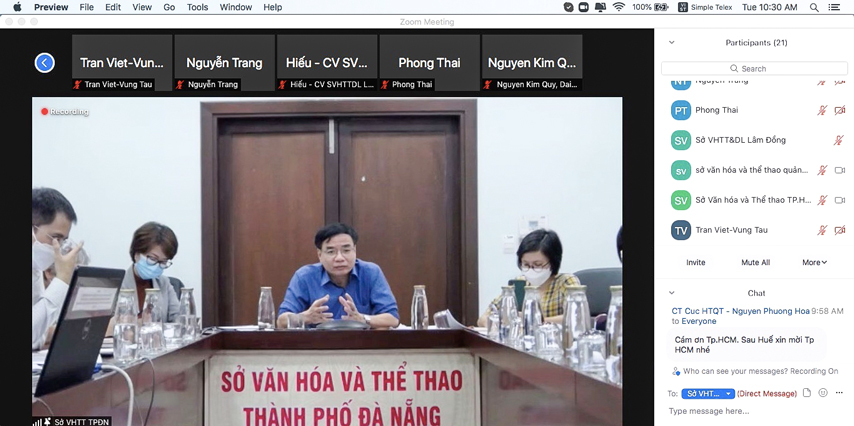Click the battery status icon
Viewport: 854px width, 426px height.
point(661,7)
